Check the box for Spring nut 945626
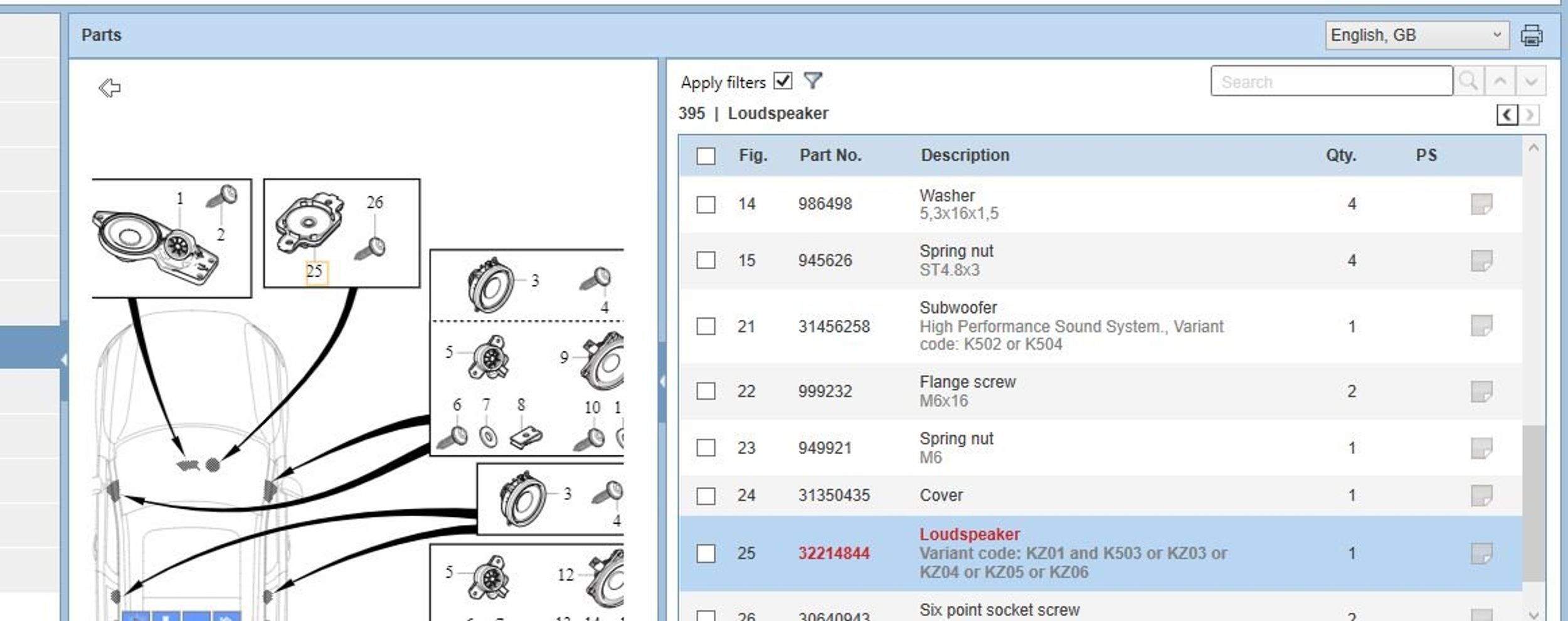 click(x=706, y=260)
